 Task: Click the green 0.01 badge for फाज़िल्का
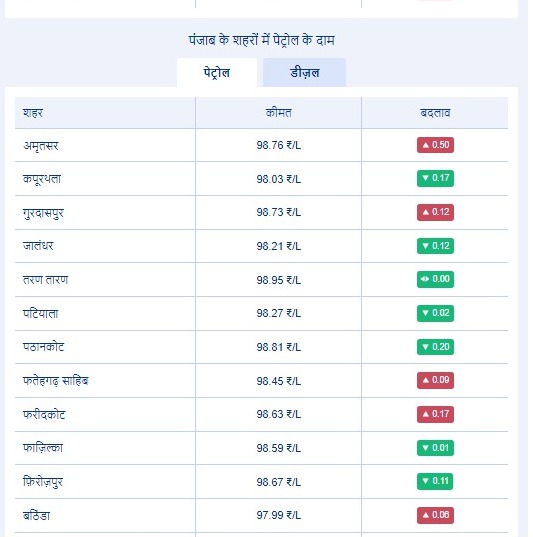[435, 448]
